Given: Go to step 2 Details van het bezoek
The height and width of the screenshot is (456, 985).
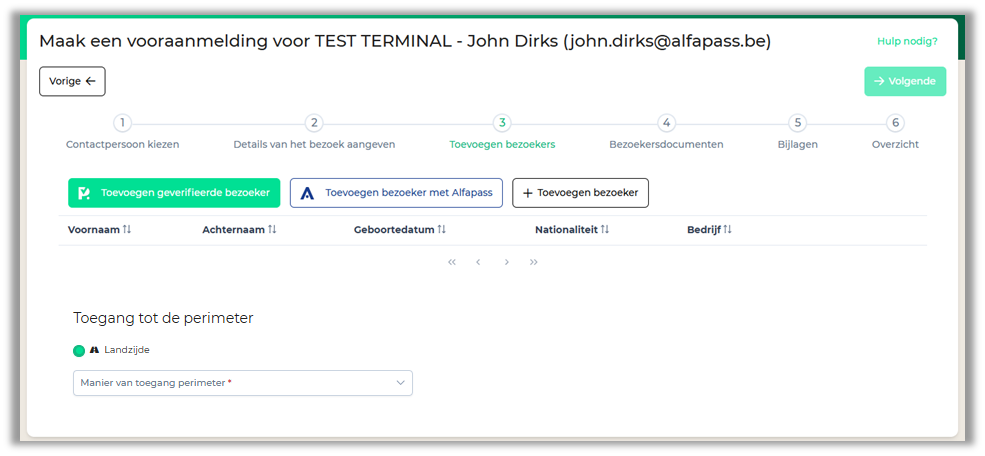Looking at the screenshot, I should 314,123.
